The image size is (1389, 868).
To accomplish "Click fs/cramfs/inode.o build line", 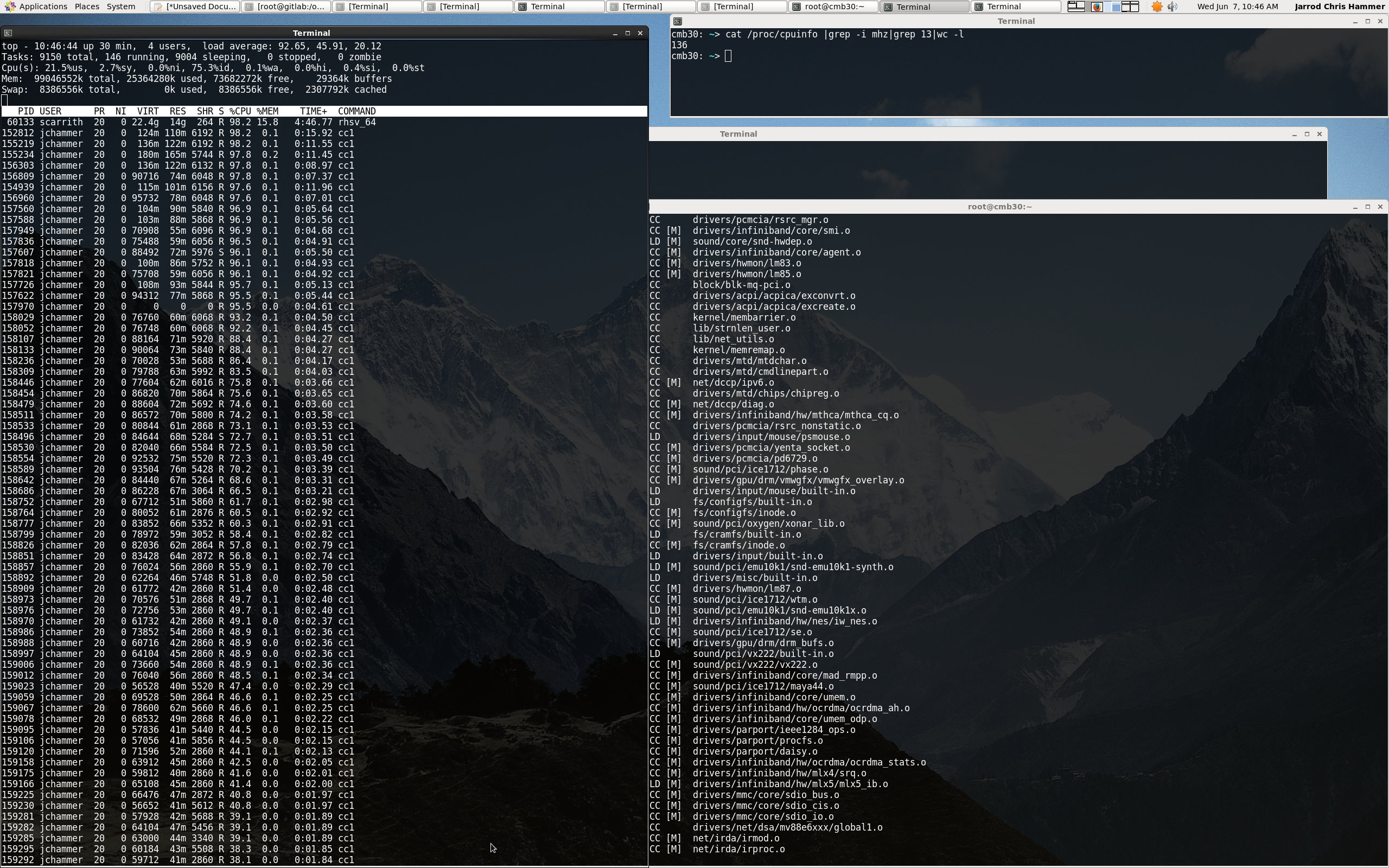I will tap(717, 545).
